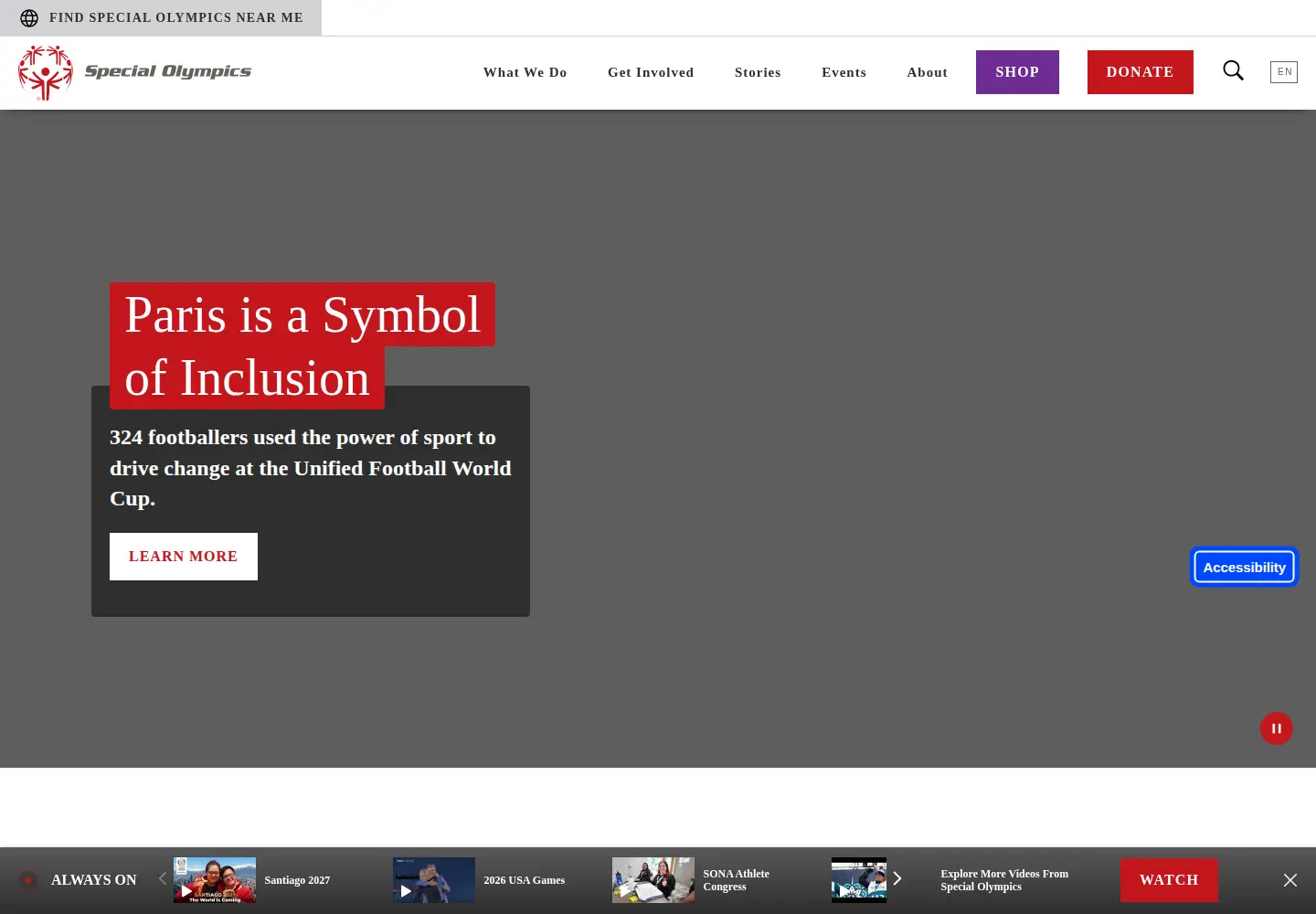Click the red DONATE button
The width and height of the screenshot is (1316, 914).
pos(1141,72)
